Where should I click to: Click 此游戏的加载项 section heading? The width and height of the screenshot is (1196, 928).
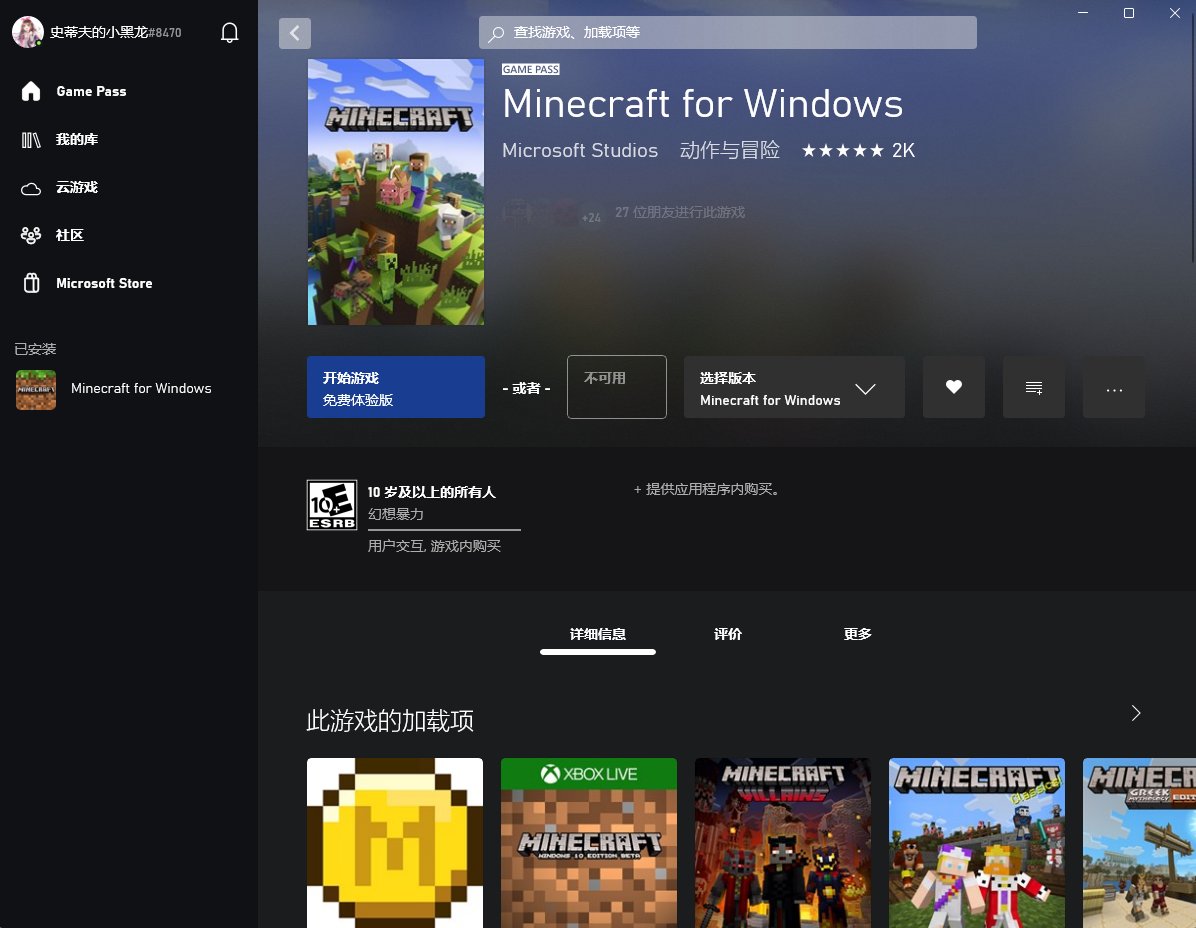390,721
